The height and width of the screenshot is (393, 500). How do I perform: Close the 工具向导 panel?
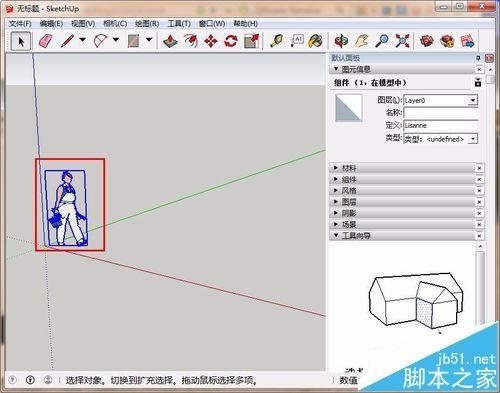479,236
